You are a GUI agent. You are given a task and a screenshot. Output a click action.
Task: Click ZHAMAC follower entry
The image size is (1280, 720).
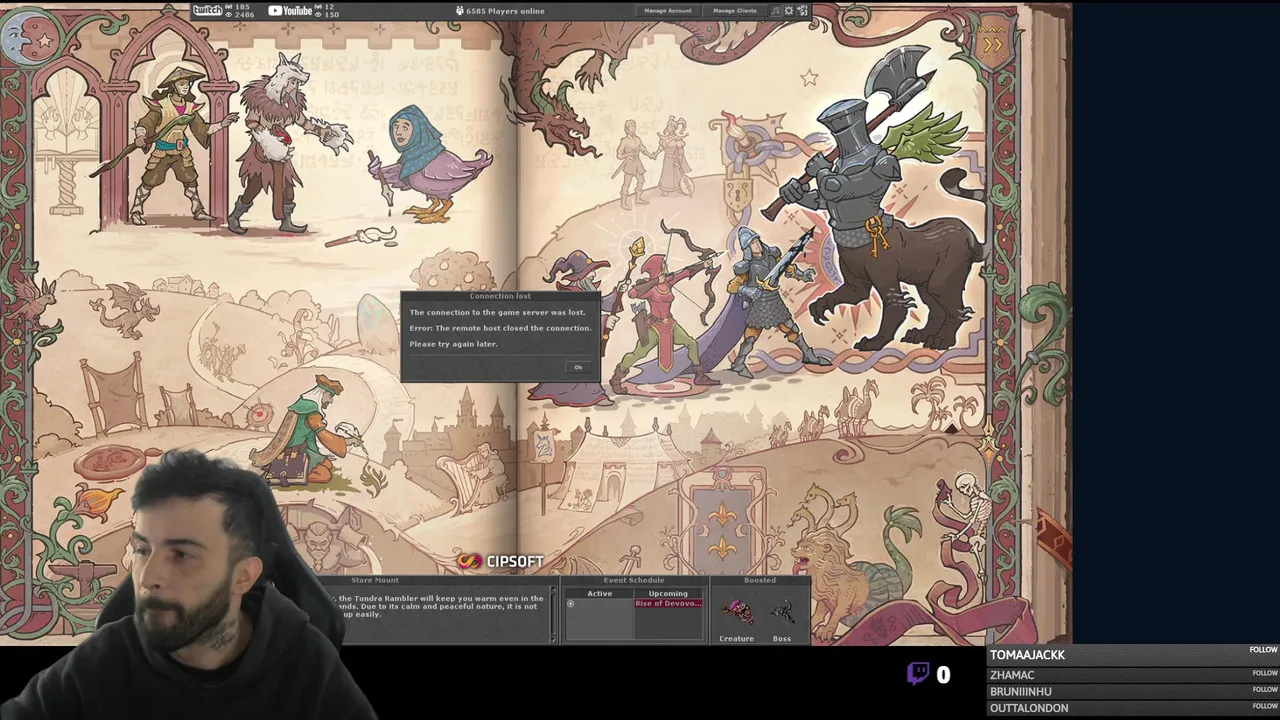[1134, 675]
